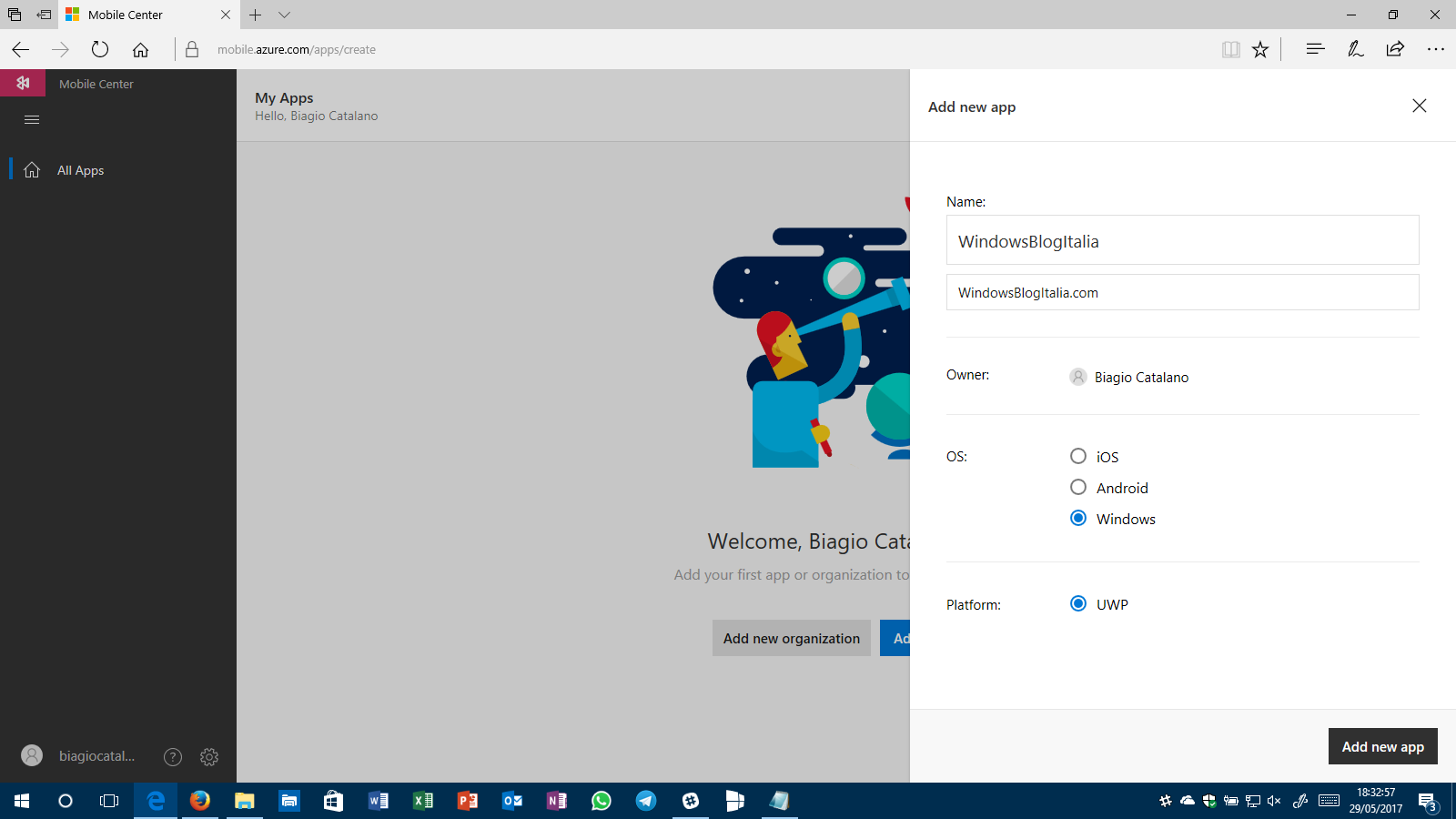Go to browser Home page

coord(140,49)
